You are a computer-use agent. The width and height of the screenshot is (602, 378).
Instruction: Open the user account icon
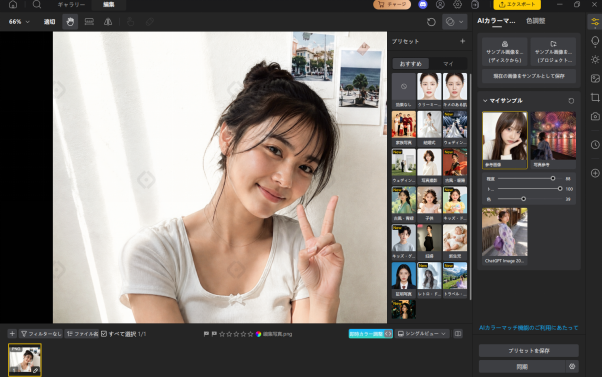click(440, 5)
